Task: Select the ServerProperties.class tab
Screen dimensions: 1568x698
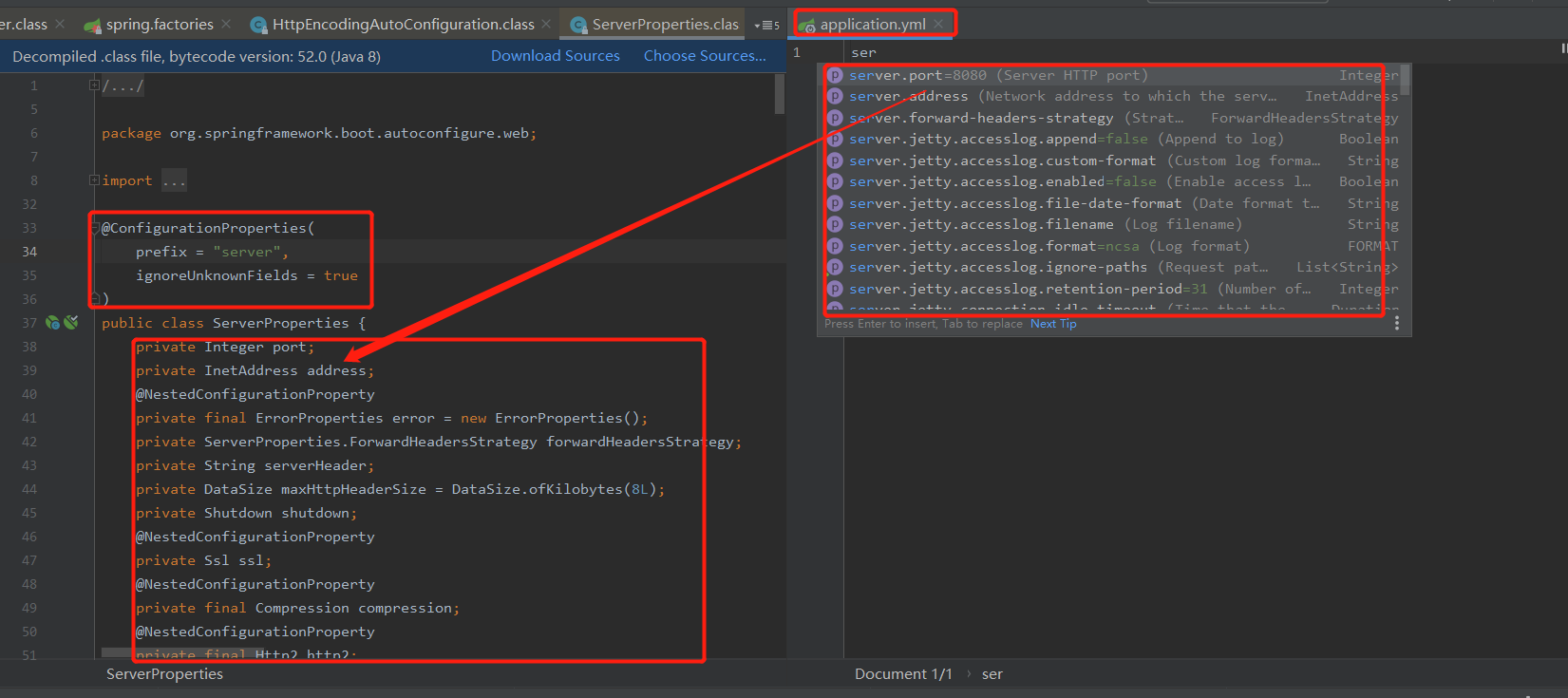Action: (x=665, y=24)
